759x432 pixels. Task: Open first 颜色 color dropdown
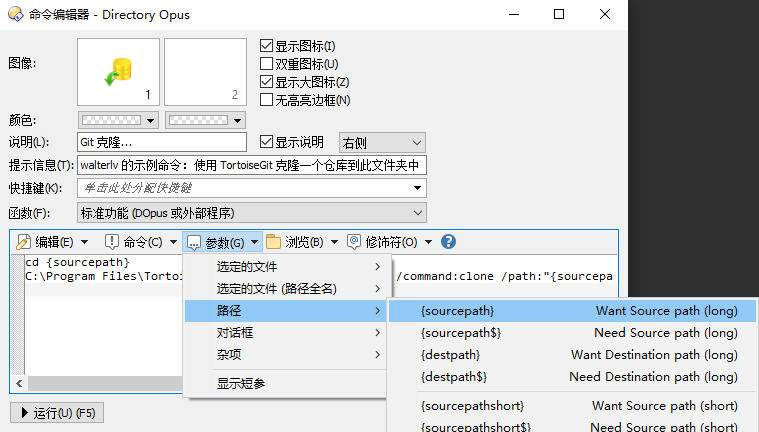pos(118,120)
